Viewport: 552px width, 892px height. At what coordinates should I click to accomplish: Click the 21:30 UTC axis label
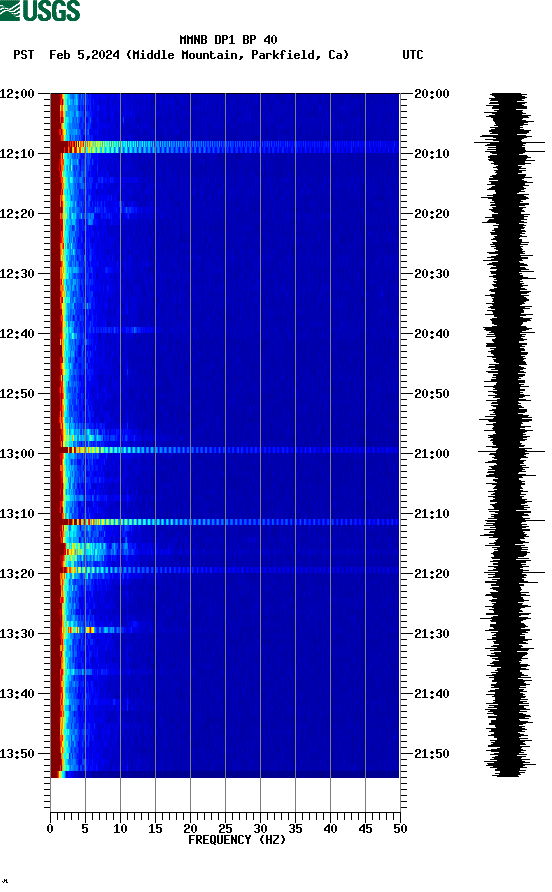431,634
